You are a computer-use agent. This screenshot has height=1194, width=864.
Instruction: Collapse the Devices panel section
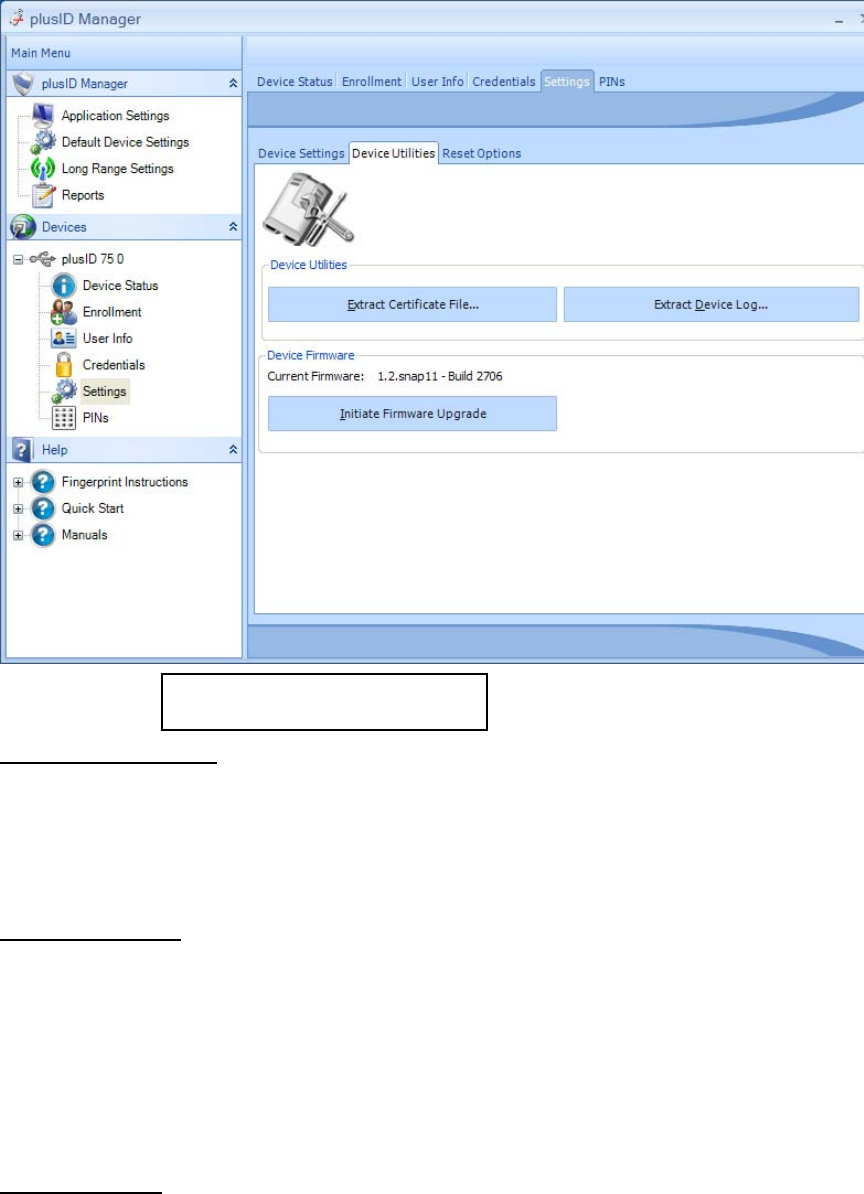(x=233, y=226)
